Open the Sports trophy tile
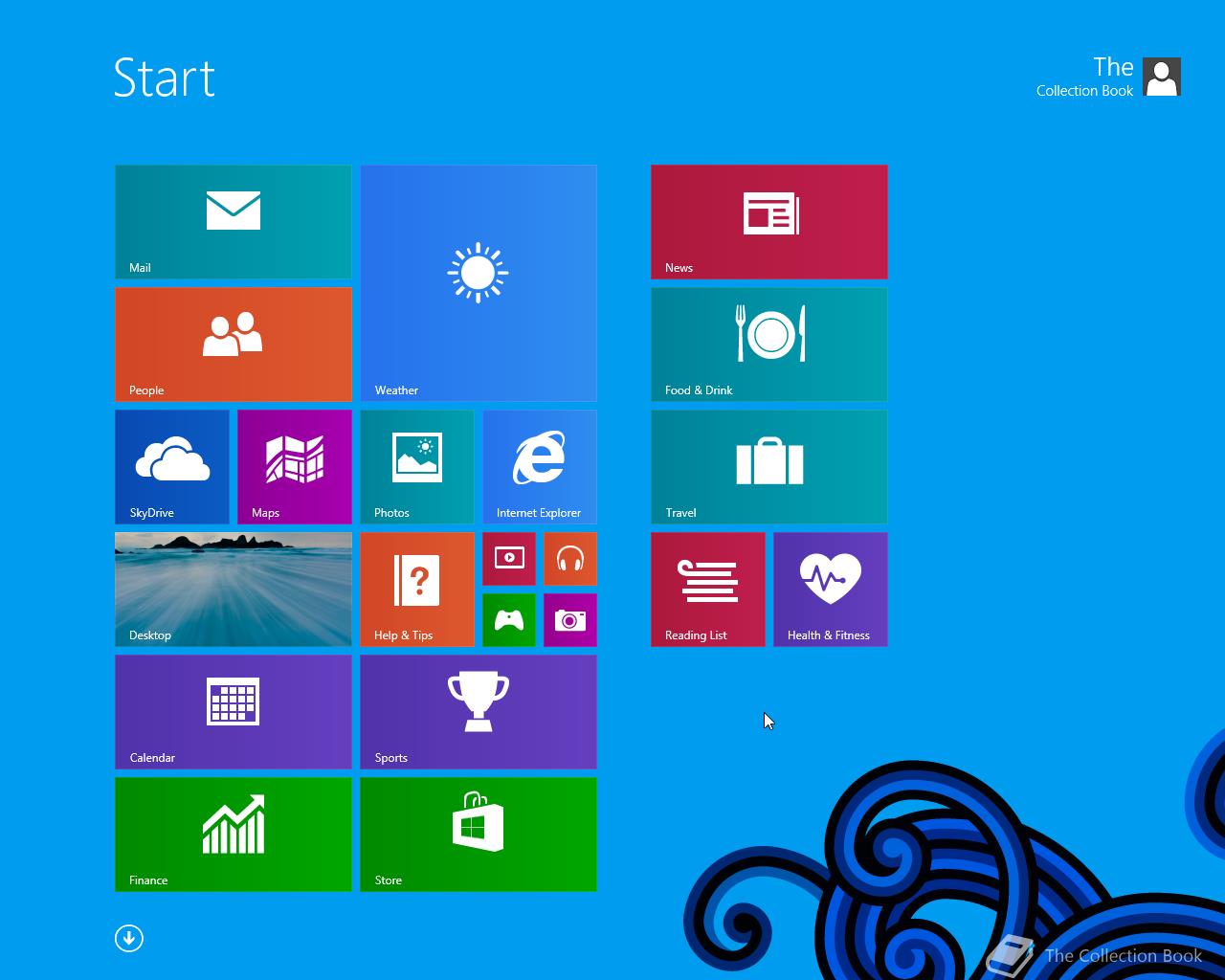 click(479, 712)
